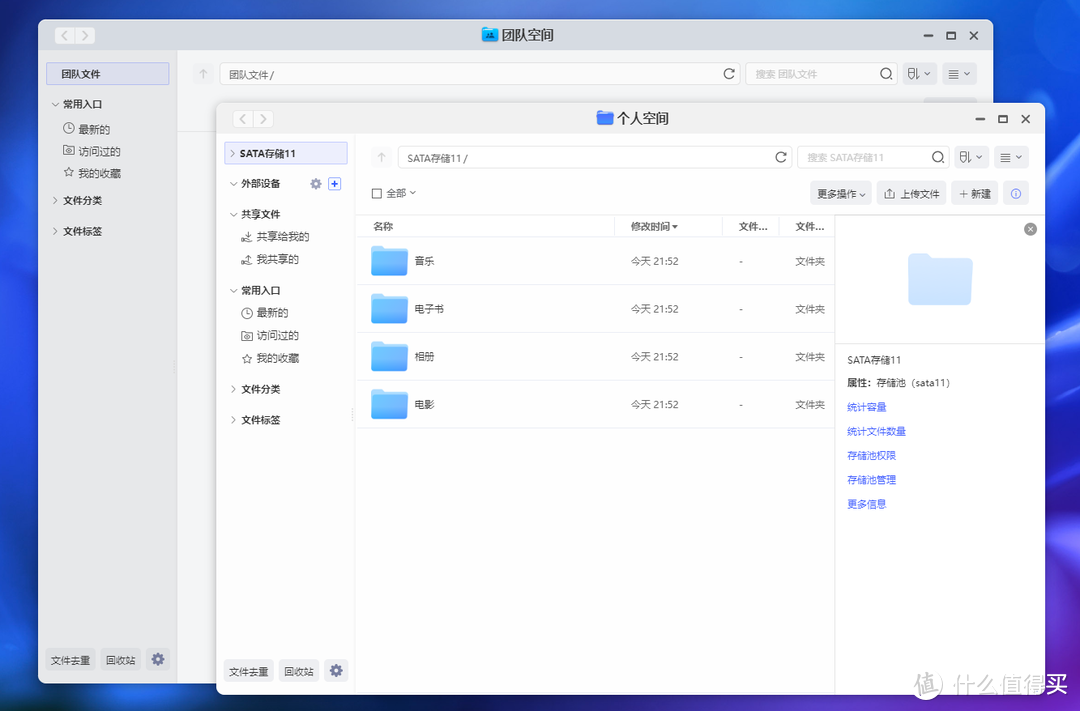Open the settings gear next to 外部设备
Screen dimensions: 1080x711
pyautogui.click(x=316, y=184)
